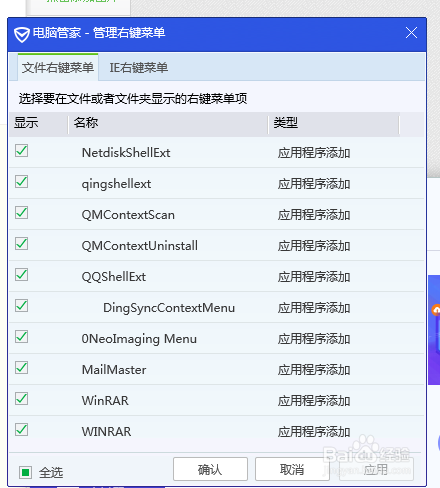The height and width of the screenshot is (488, 440).
Task: Click 应用程序添加 type in MailMaster row
Action: pos(314,370)
